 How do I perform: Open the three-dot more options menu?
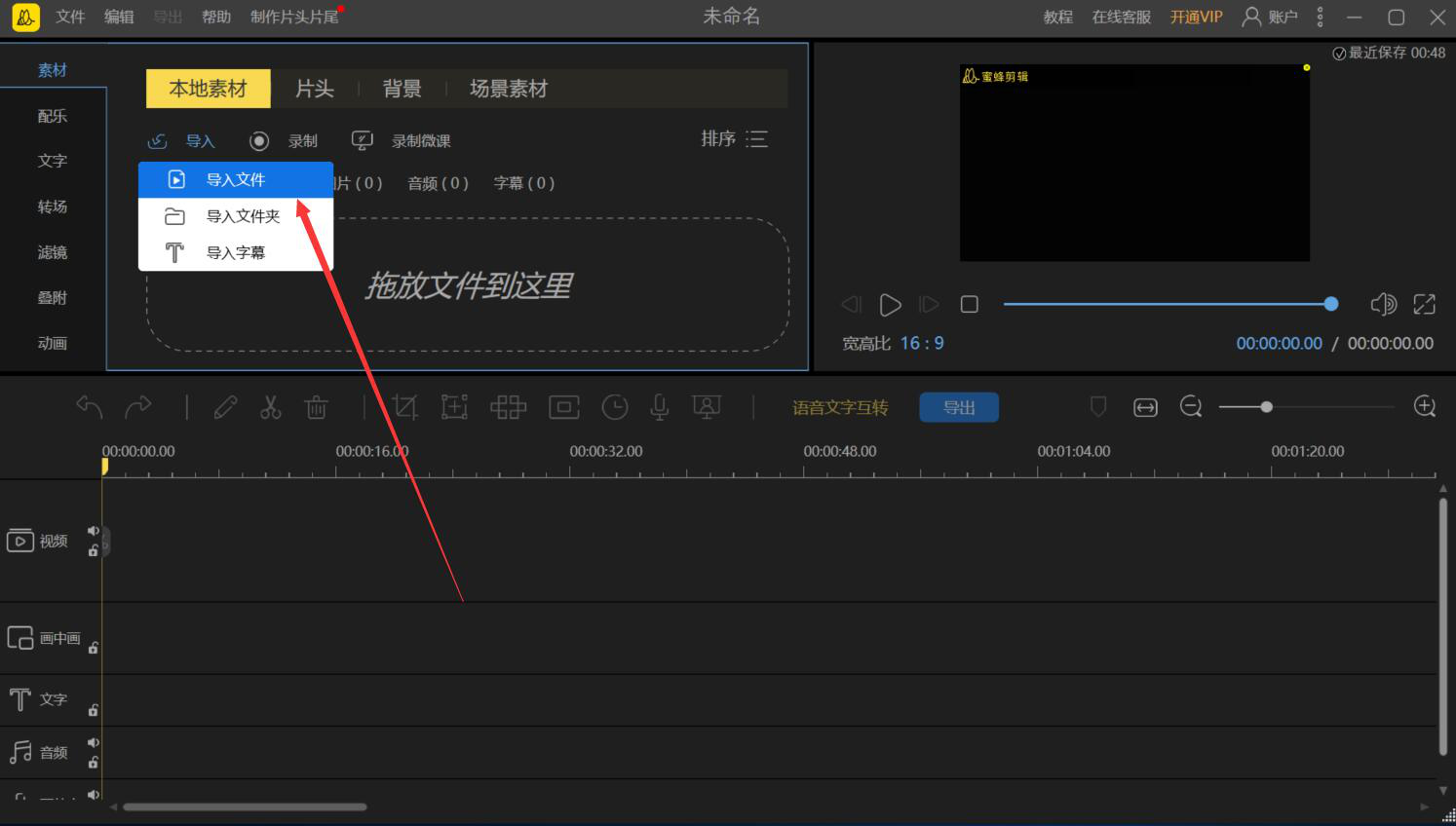tap(1321, 17)
